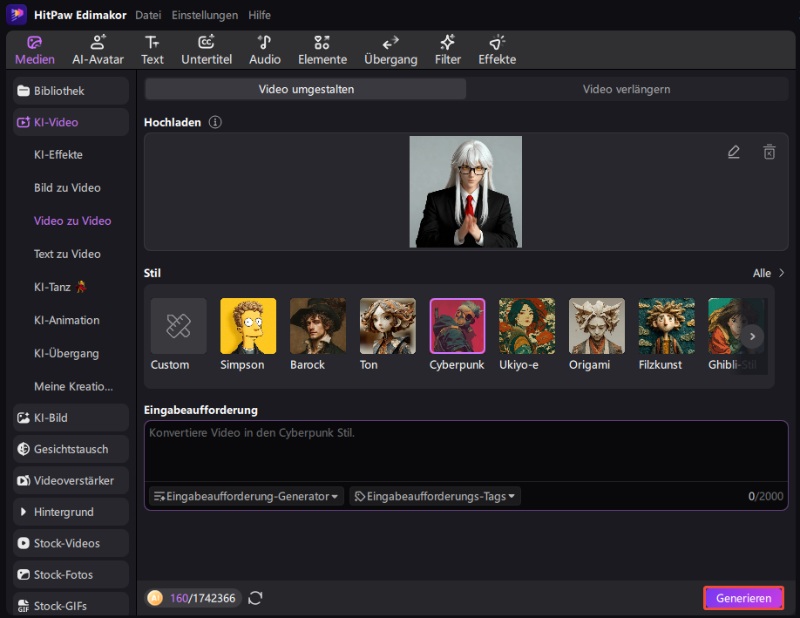This screenshot has width=800, height=618.
Task: Select the Untertitel toolbar icon
Action: tap(206, 49)
